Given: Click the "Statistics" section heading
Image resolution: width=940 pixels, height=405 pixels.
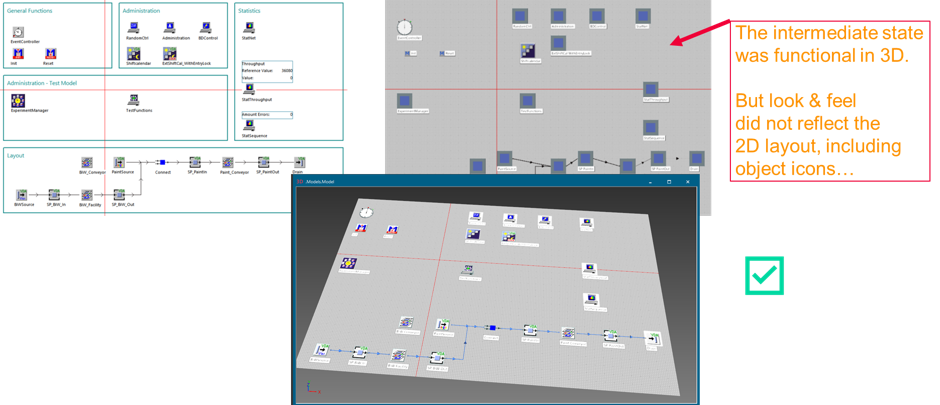Looking at the screenshot, I should (x=249, y=11).
